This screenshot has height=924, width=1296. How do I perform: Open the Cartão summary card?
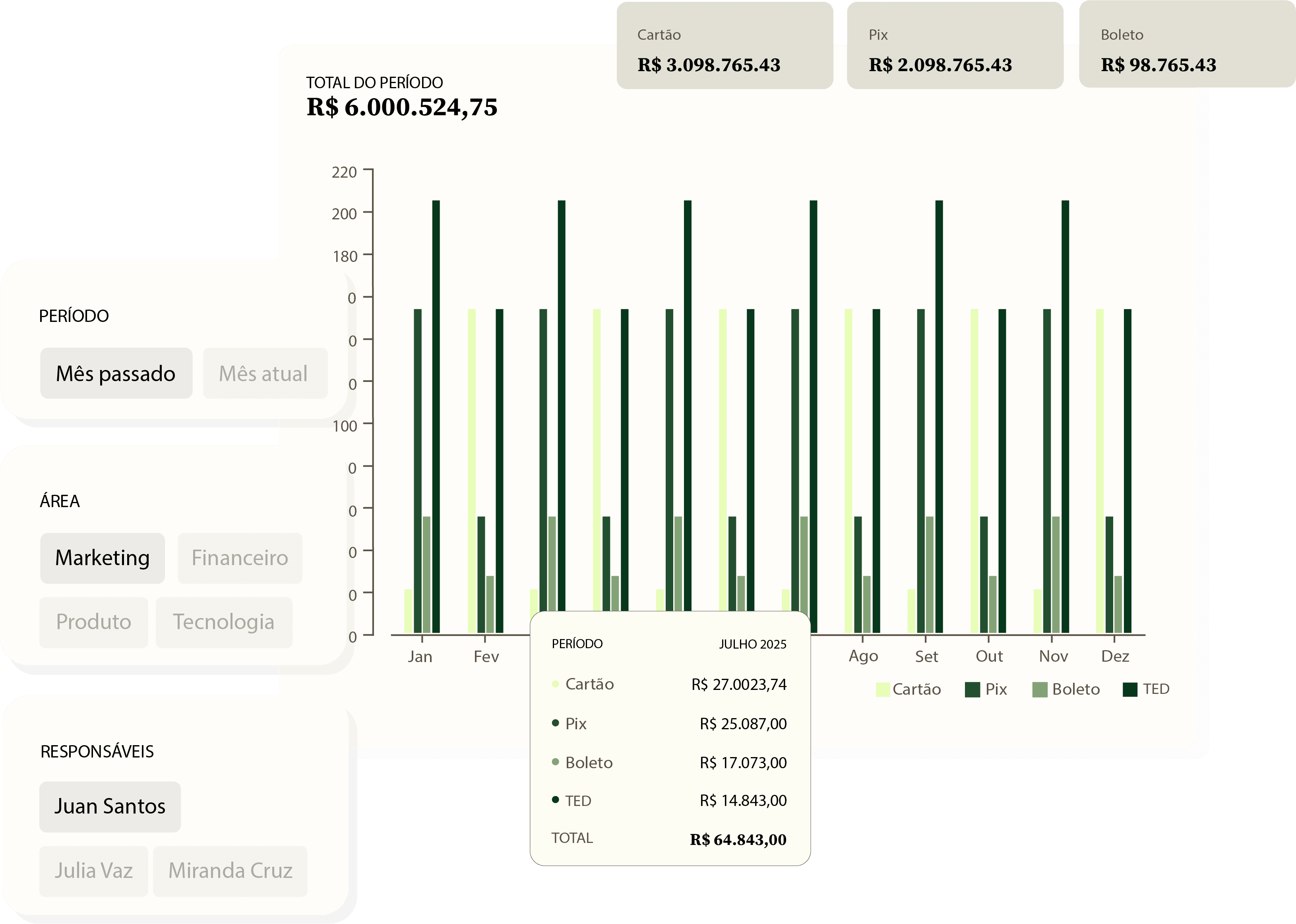(724, 46)
